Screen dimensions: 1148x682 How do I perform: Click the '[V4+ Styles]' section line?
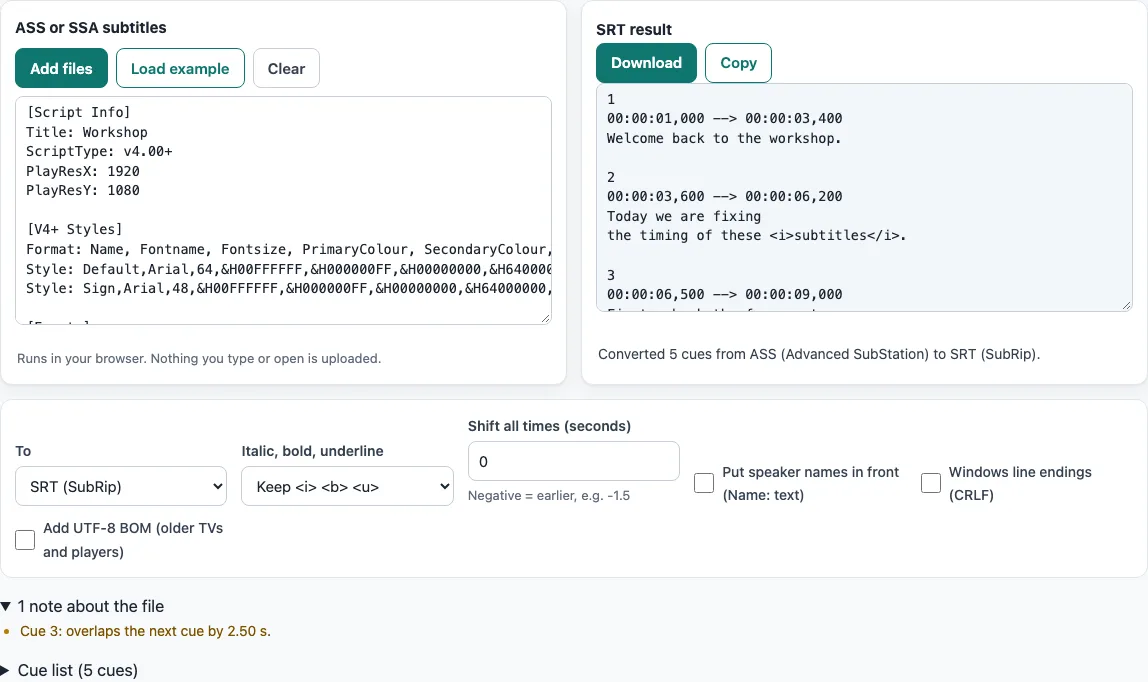tap(74, 230)
